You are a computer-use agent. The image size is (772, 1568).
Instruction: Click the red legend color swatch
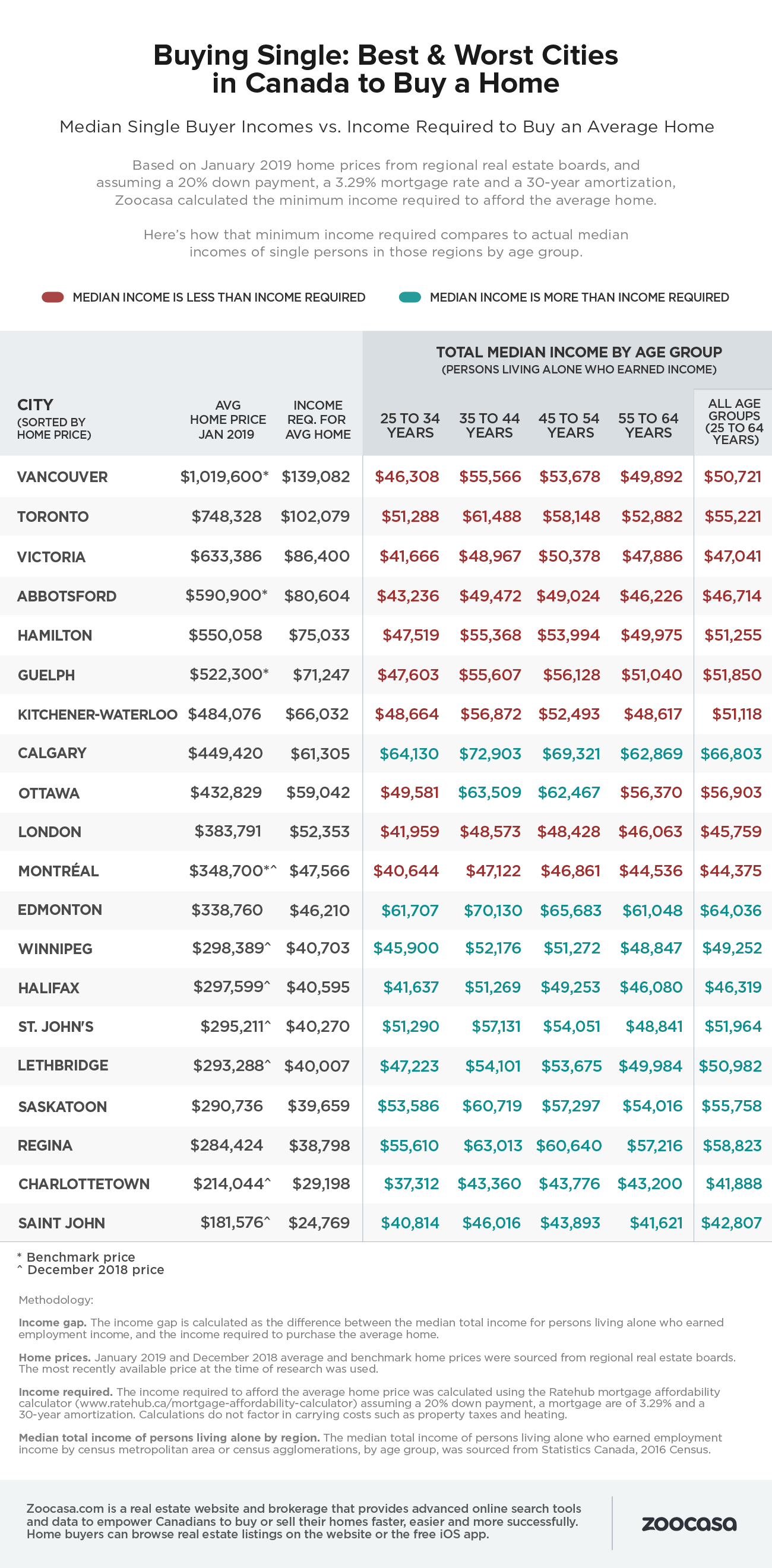click(x=53, y=297)
